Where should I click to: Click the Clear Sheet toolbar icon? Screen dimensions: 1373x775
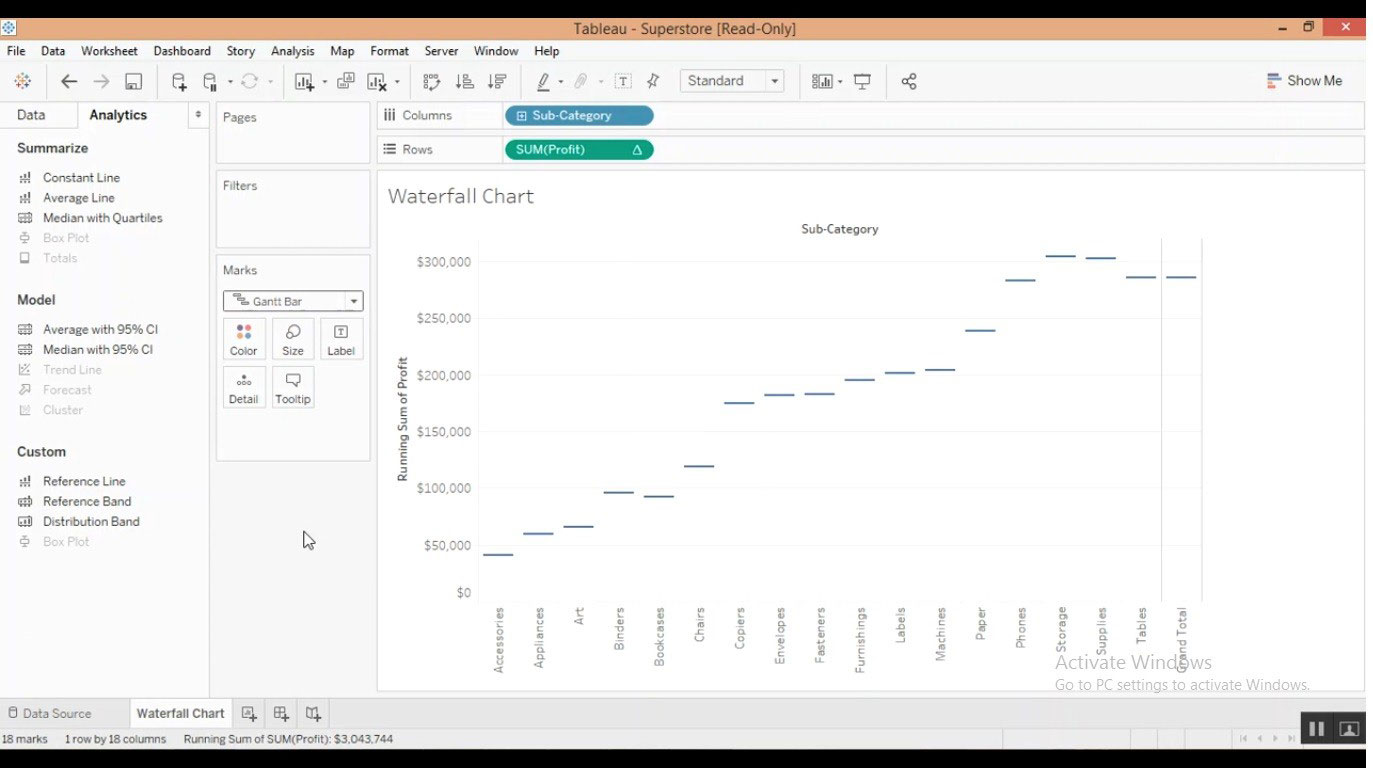tap(377, 82)
